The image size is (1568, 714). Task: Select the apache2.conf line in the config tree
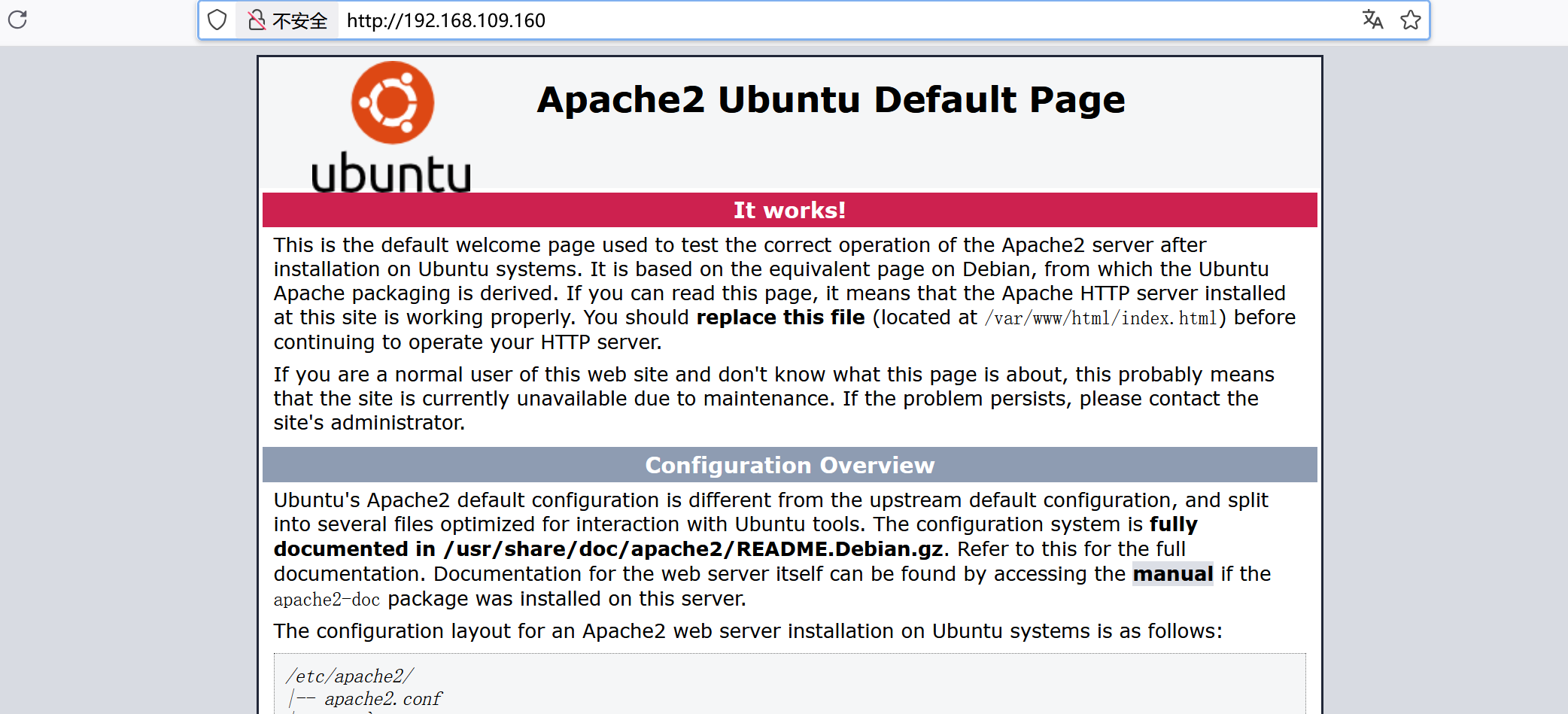(383, 699)
